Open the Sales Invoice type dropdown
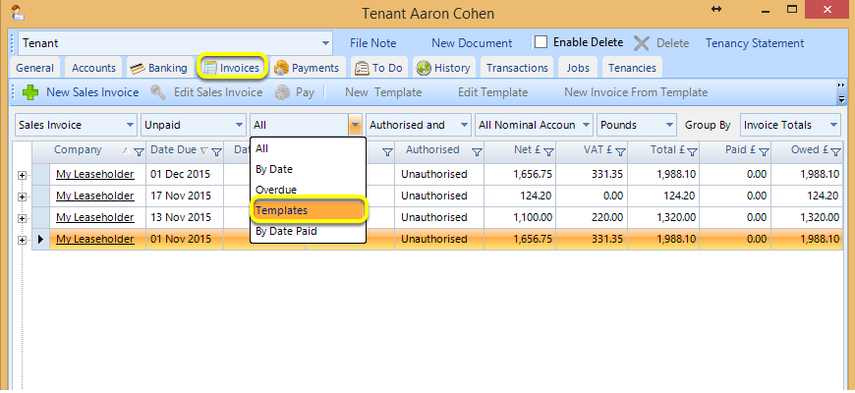Image resolution: width=855 pixels, height=393 pixels. click(130, 125)
